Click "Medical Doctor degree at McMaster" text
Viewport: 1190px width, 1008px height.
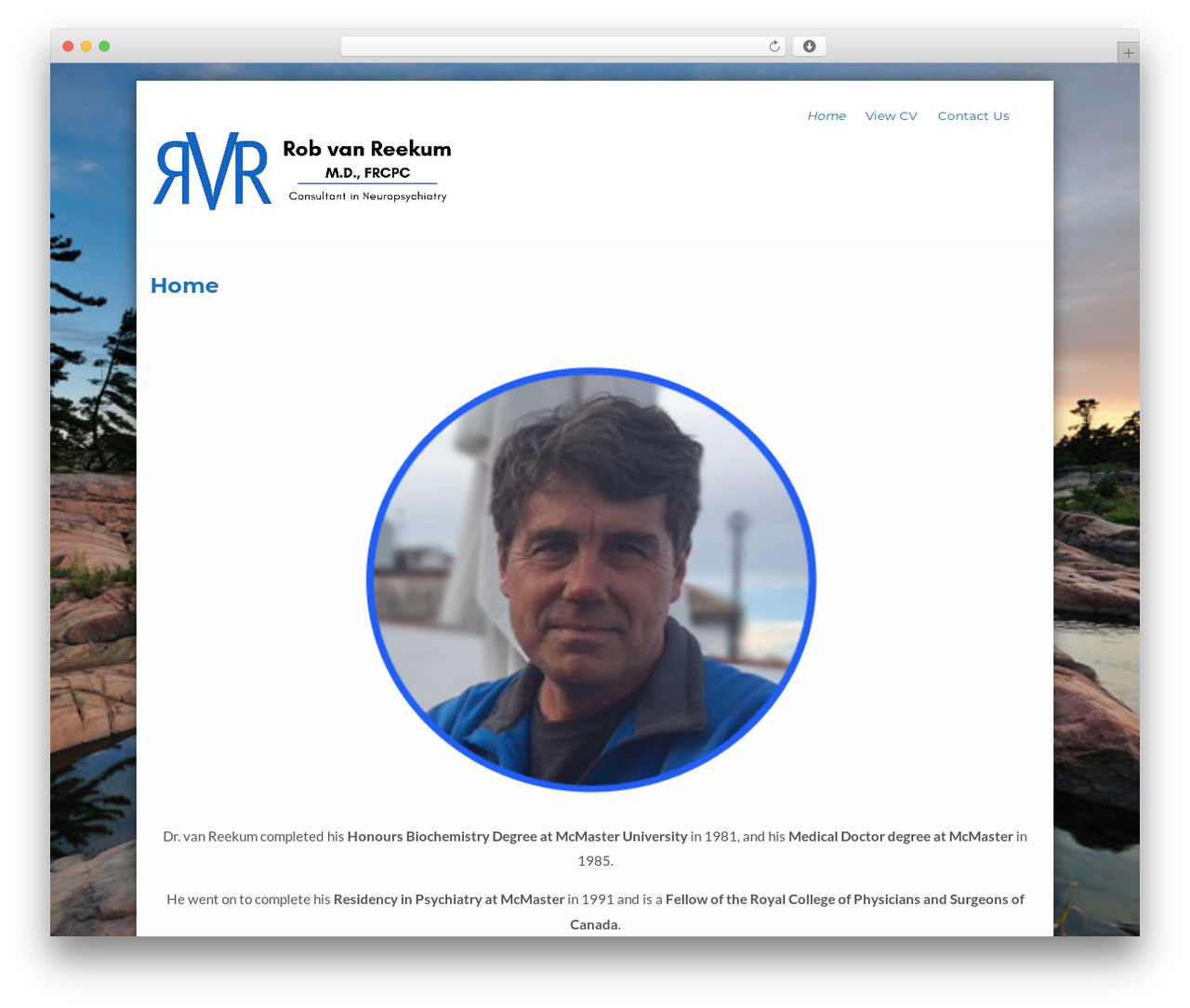coord(900,837)
